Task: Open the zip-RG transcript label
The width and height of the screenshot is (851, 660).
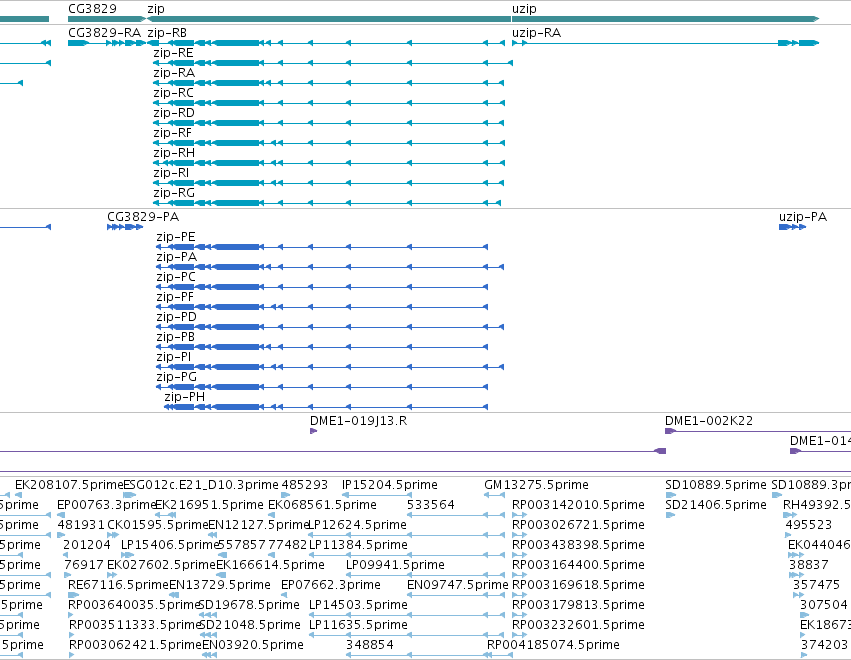Action: pos(174,193)
